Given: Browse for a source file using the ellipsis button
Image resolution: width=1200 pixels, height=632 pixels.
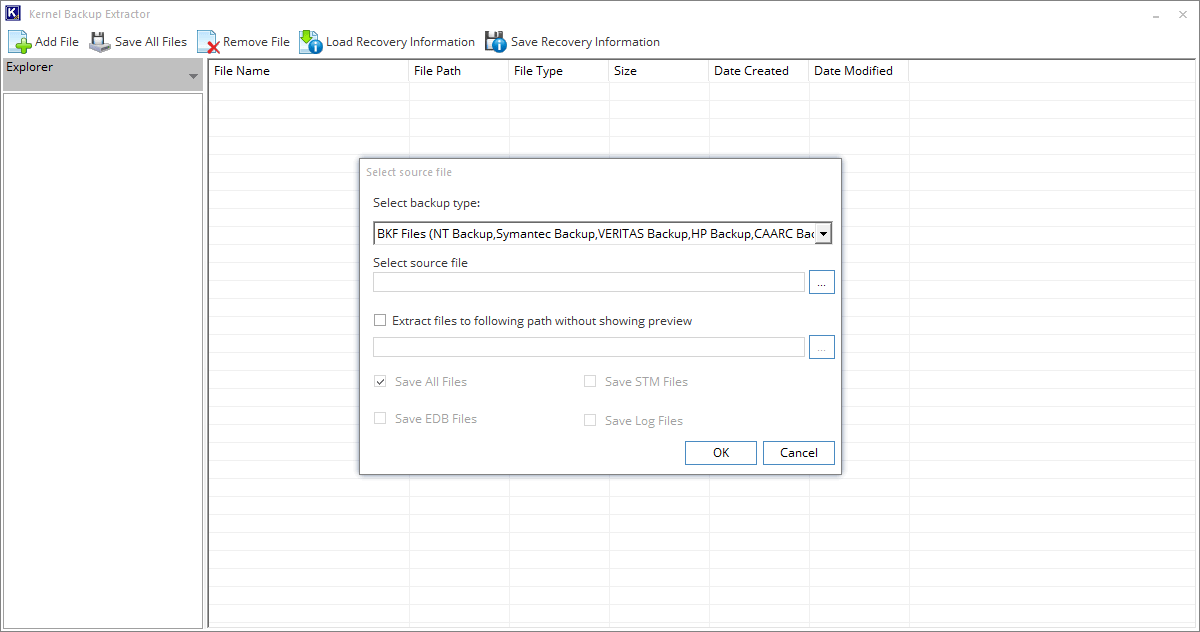Looking at the screenshot, I should click(x=821, y=281).
